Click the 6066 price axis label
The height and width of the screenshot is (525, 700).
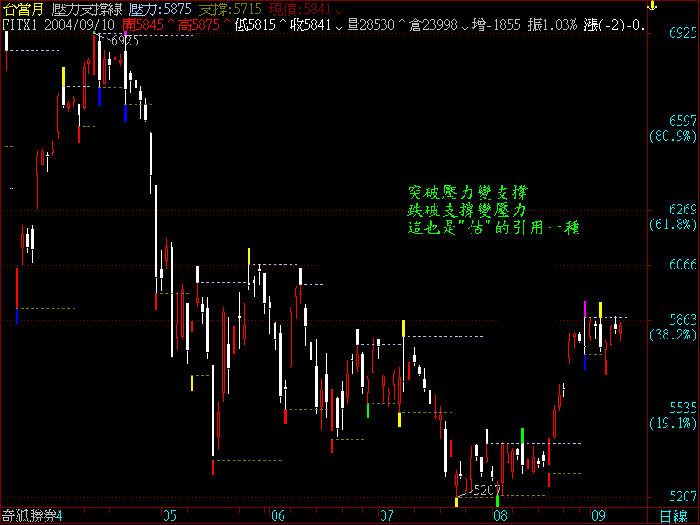(x=683, y=264)
